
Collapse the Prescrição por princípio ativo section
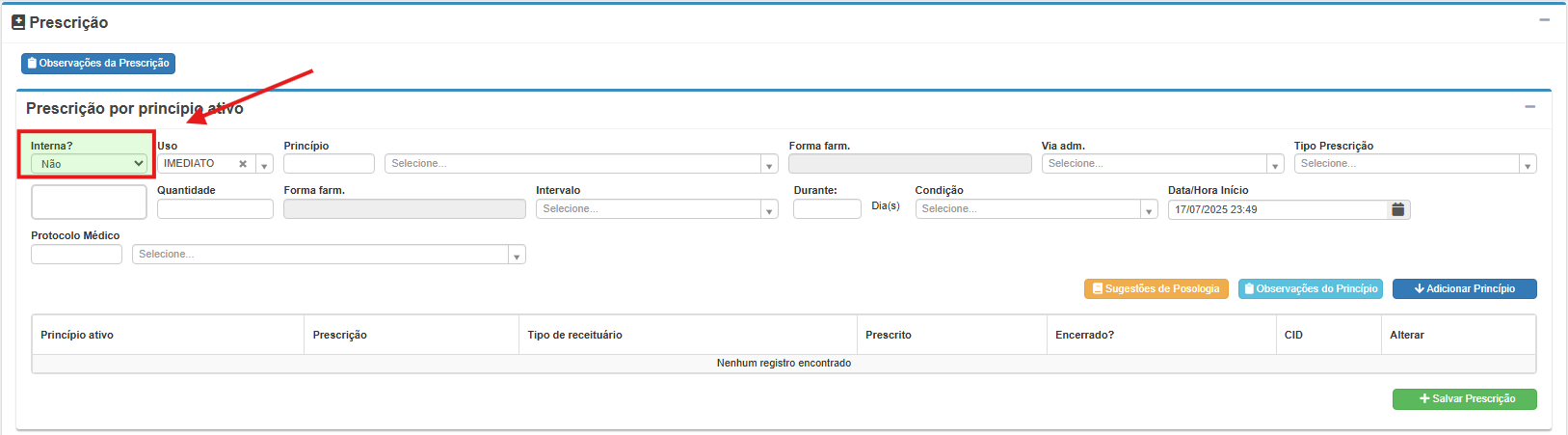pos(1529,107)
